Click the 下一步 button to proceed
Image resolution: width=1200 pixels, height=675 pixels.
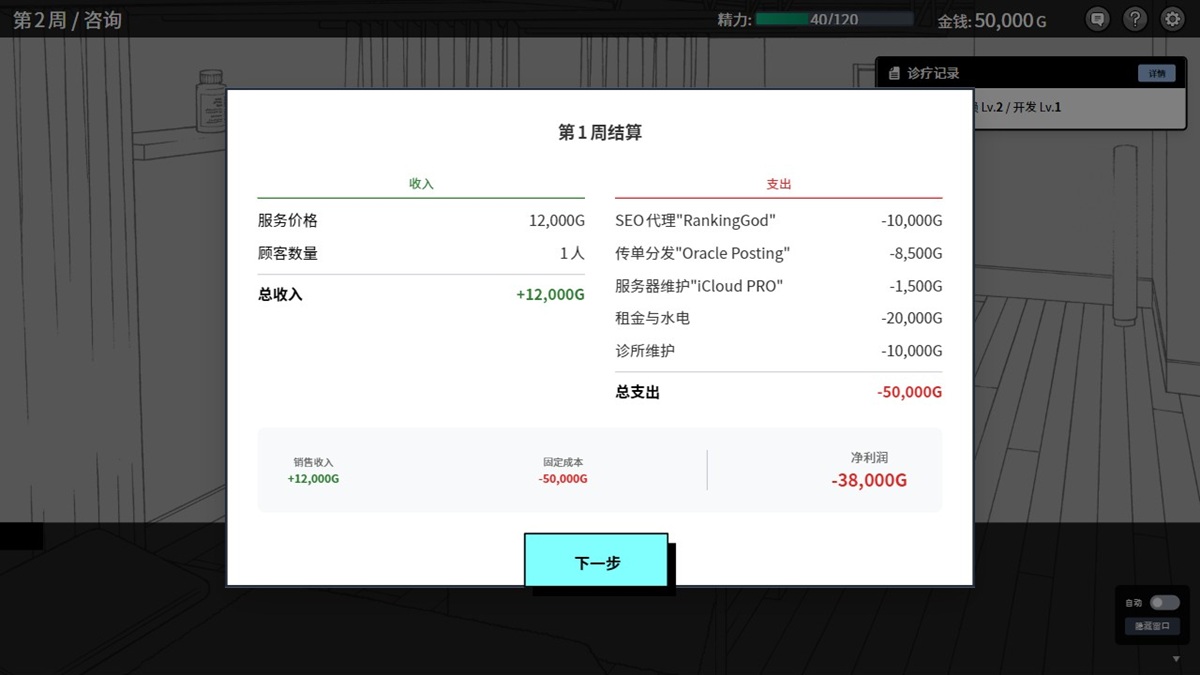point(597,563)
